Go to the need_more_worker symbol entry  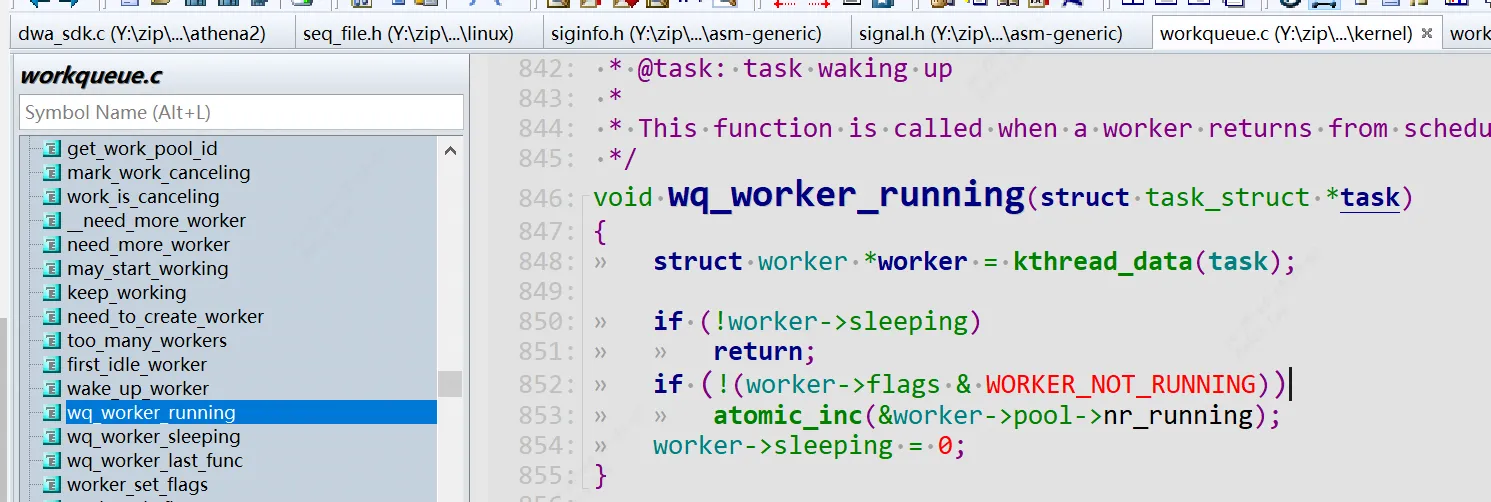pos(148,245)
